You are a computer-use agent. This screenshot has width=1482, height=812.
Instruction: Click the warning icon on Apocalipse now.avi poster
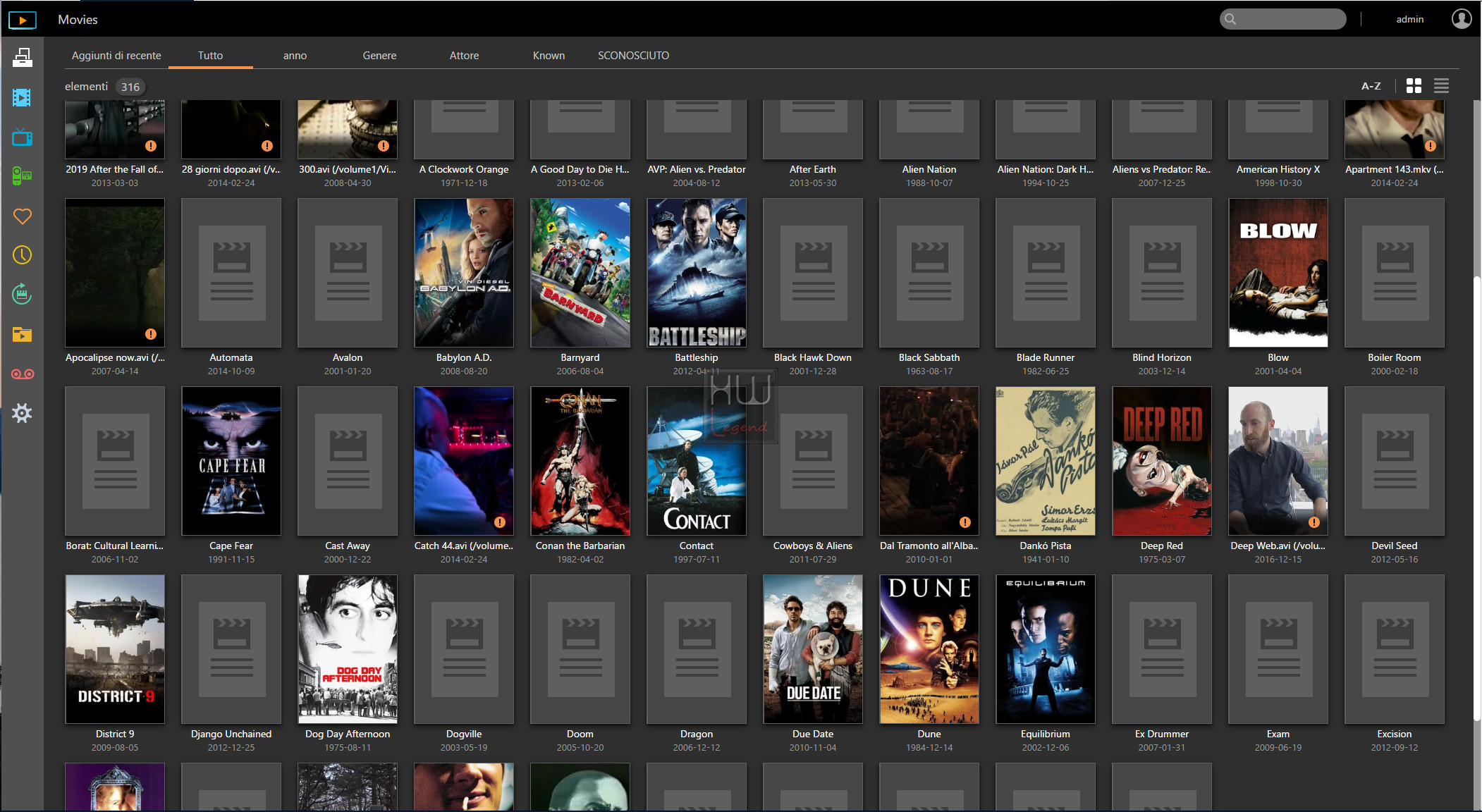(x=151, y=334)
